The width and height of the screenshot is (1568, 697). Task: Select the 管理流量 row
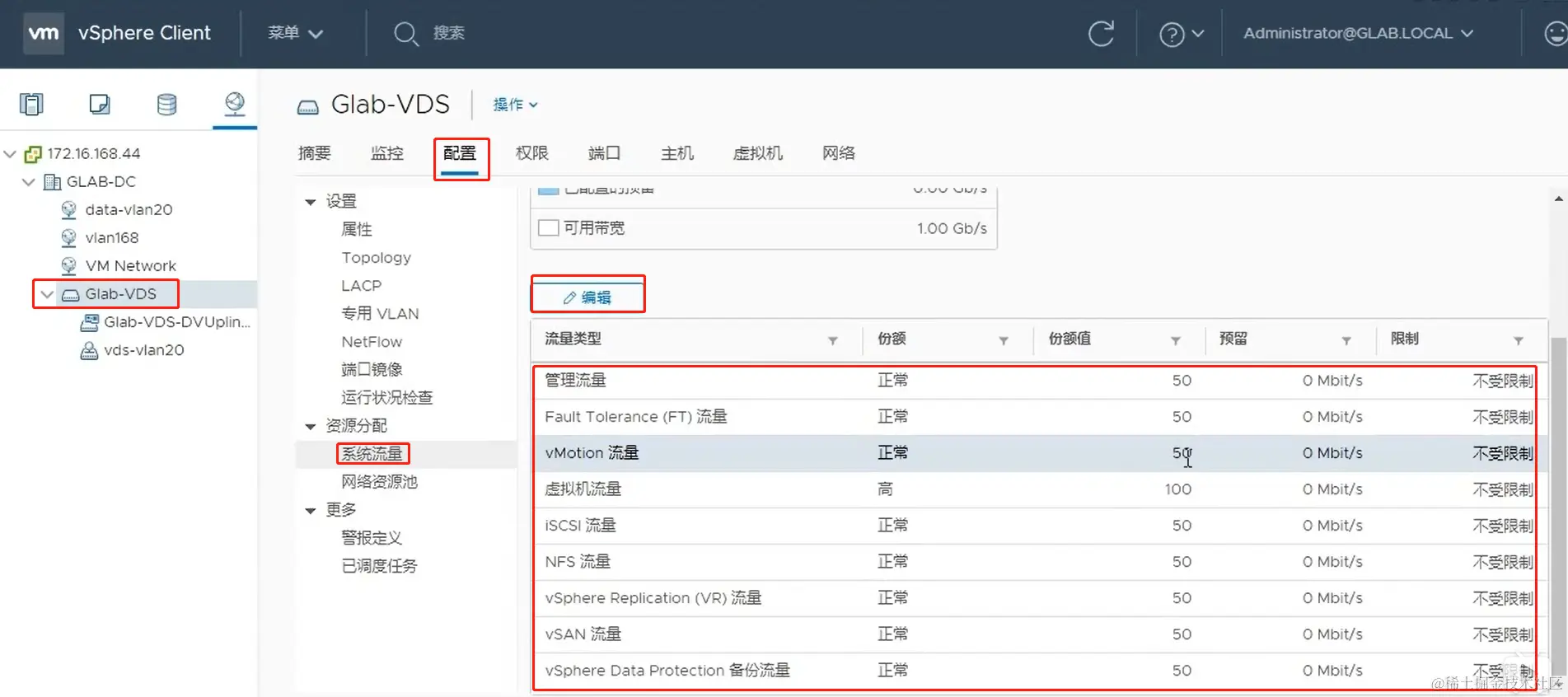1039,381
